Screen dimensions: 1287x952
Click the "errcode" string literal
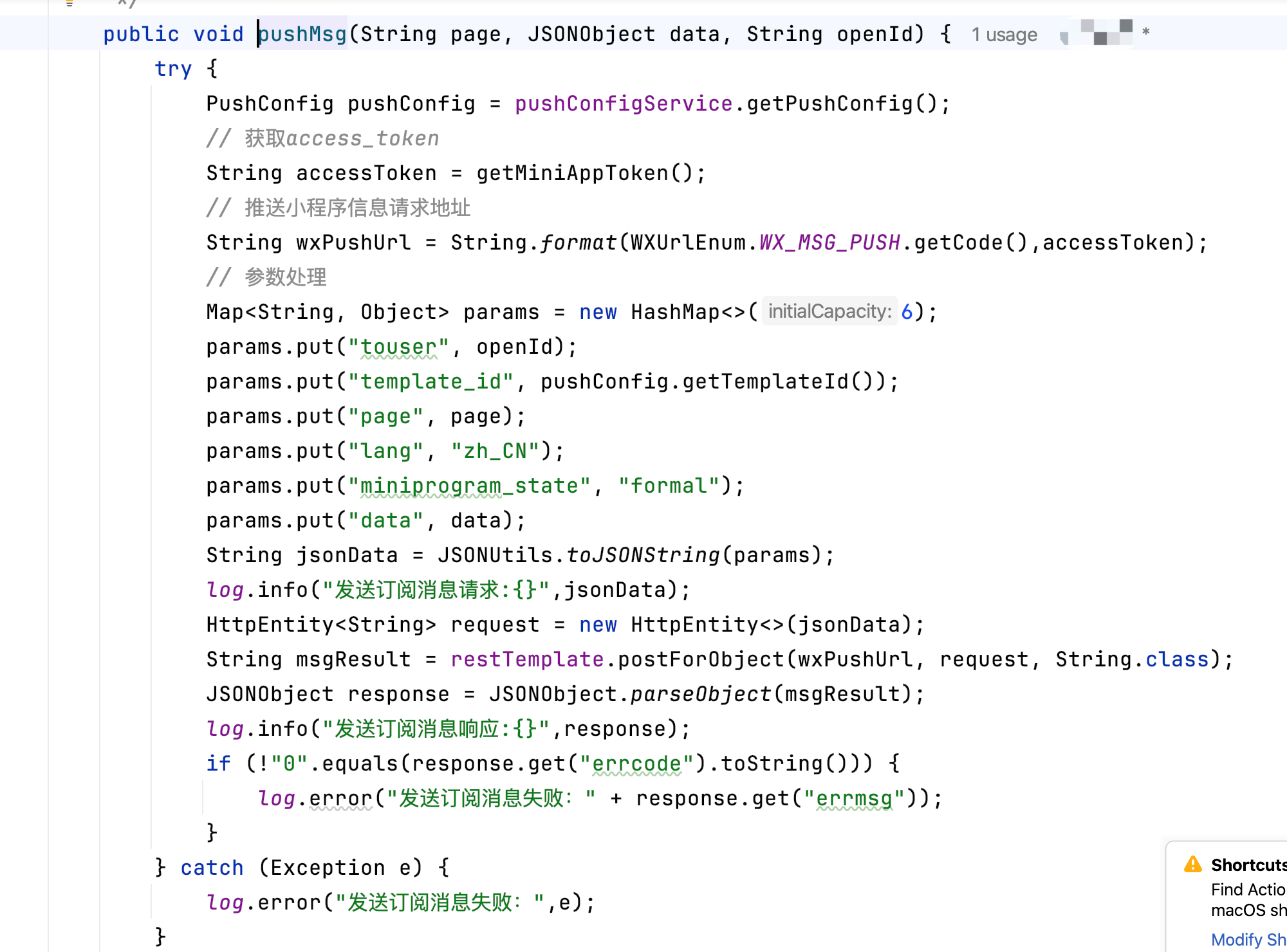click(x=636, y=764)
